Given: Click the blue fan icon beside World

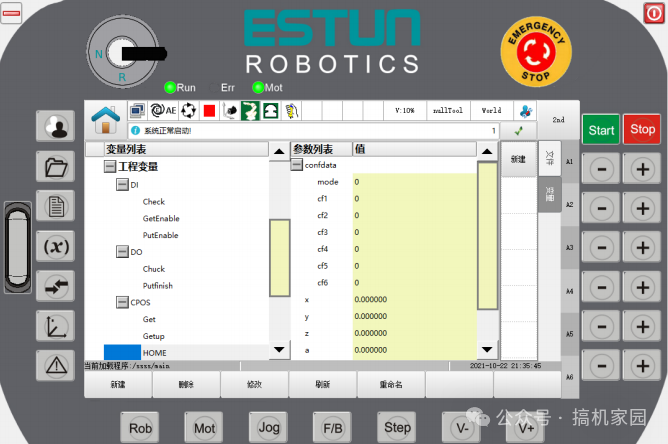Looking at the screenshot, I should (x=525, y=111).
